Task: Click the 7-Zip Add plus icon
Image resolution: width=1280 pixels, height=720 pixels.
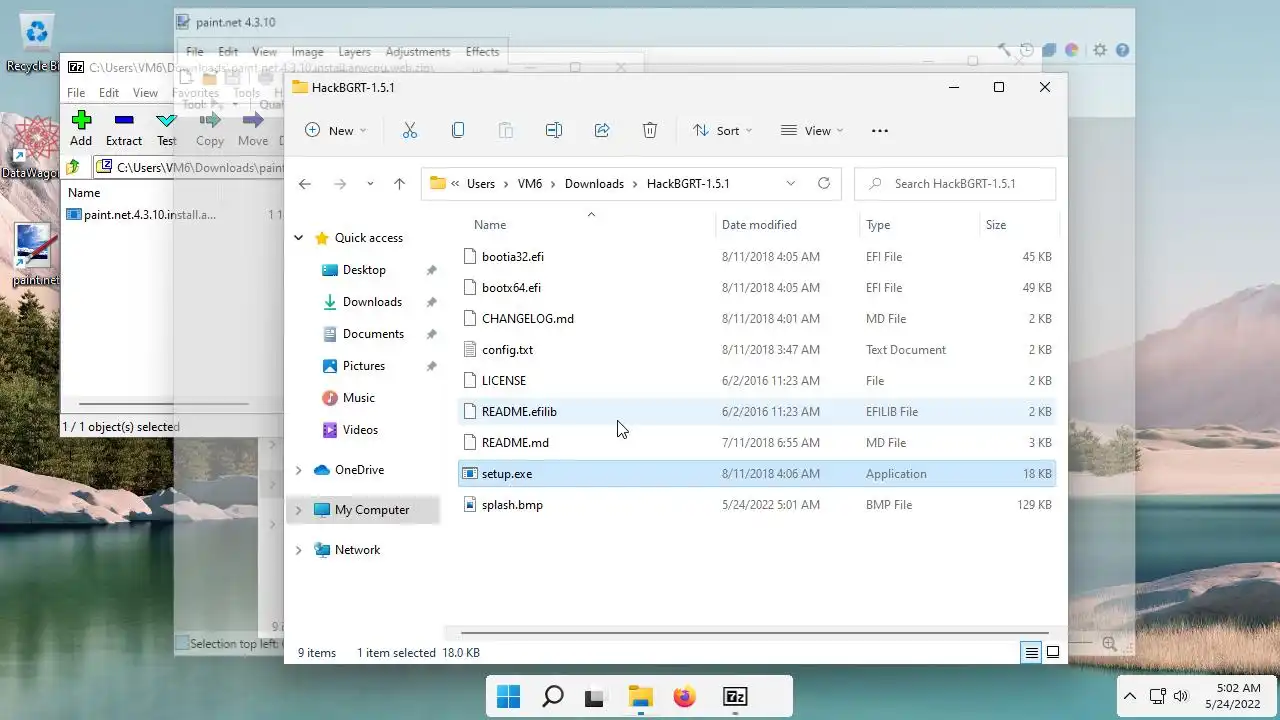Action: coord(82,120)
